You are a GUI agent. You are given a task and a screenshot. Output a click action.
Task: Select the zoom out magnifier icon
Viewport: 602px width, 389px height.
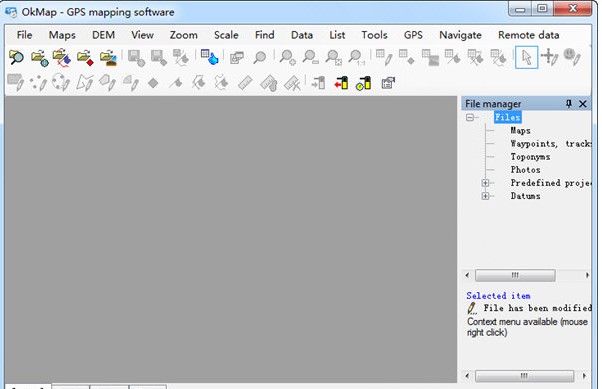pos(310,58)
